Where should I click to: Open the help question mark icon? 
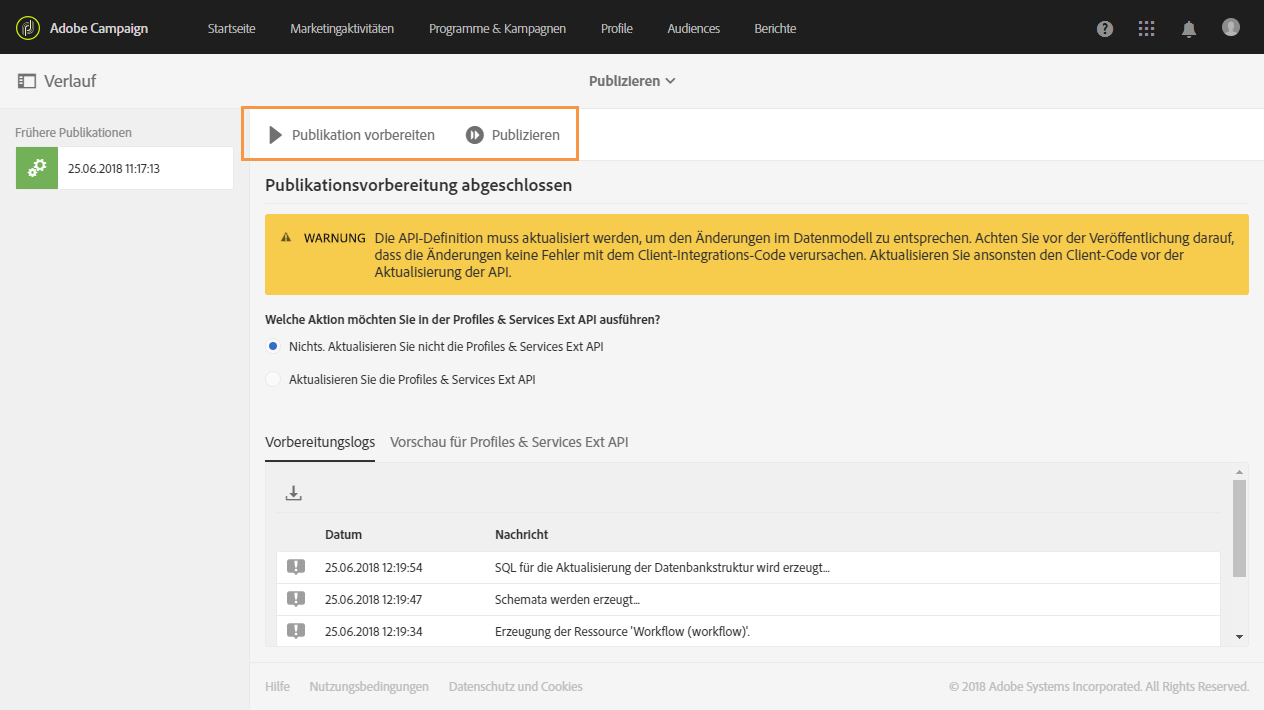coord(1105,29)
